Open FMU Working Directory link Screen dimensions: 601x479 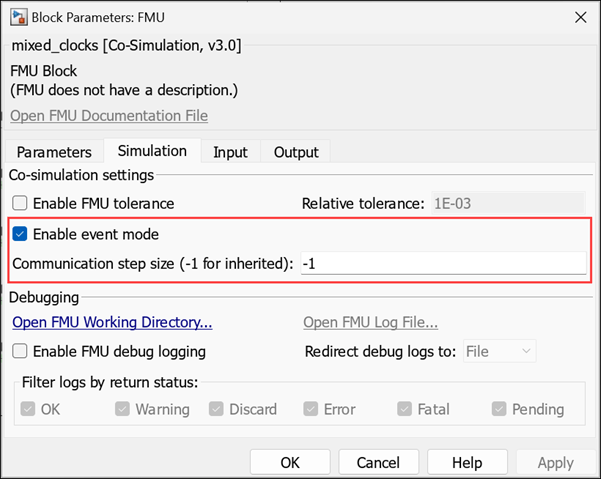click(112, 322)
